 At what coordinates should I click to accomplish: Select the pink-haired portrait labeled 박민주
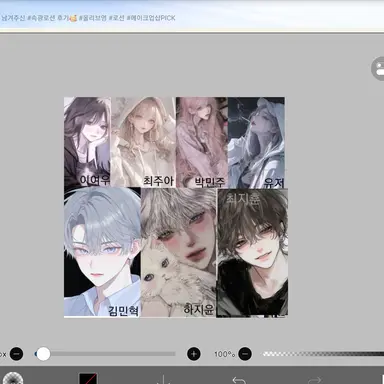(202, 142)
